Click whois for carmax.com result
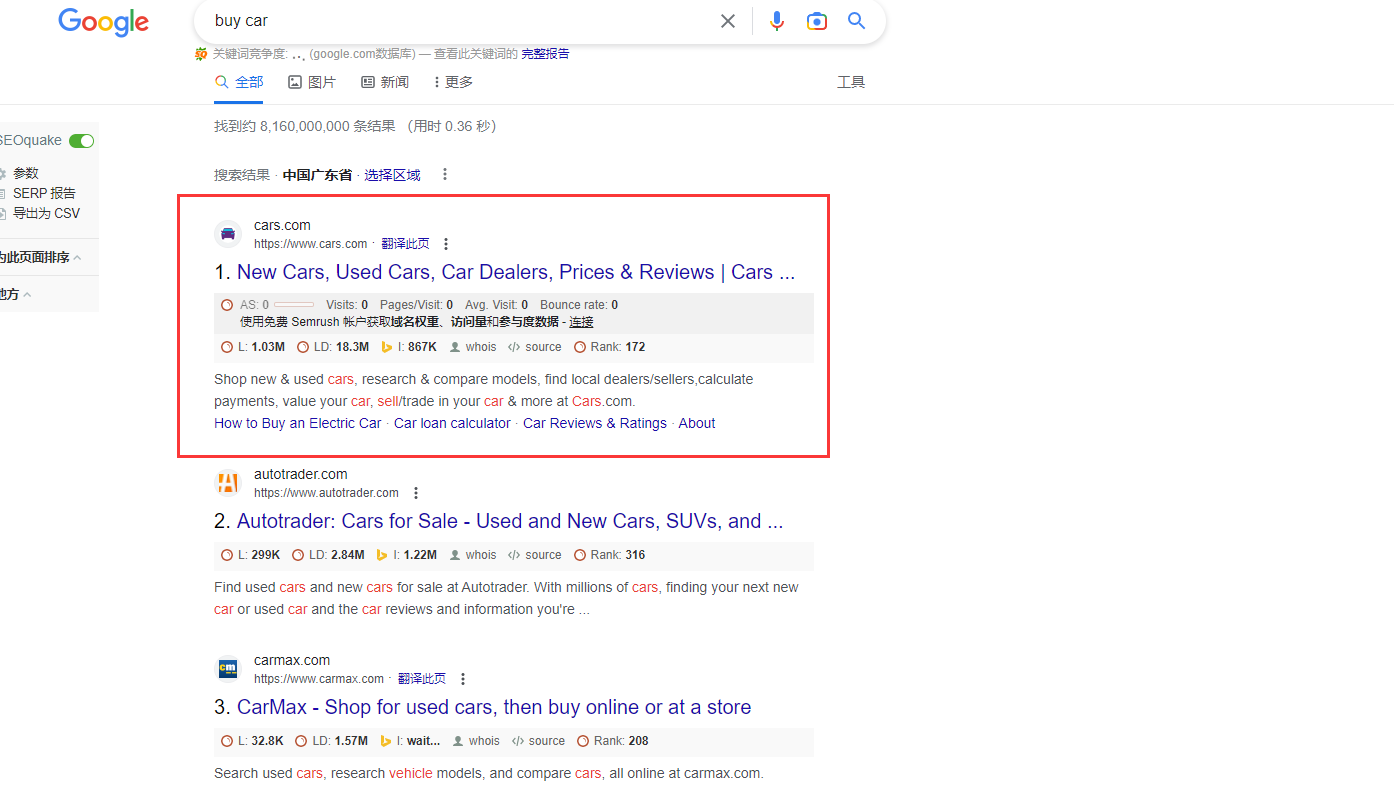This screenshot has height=788, width=1394. (x=476, y=741)
